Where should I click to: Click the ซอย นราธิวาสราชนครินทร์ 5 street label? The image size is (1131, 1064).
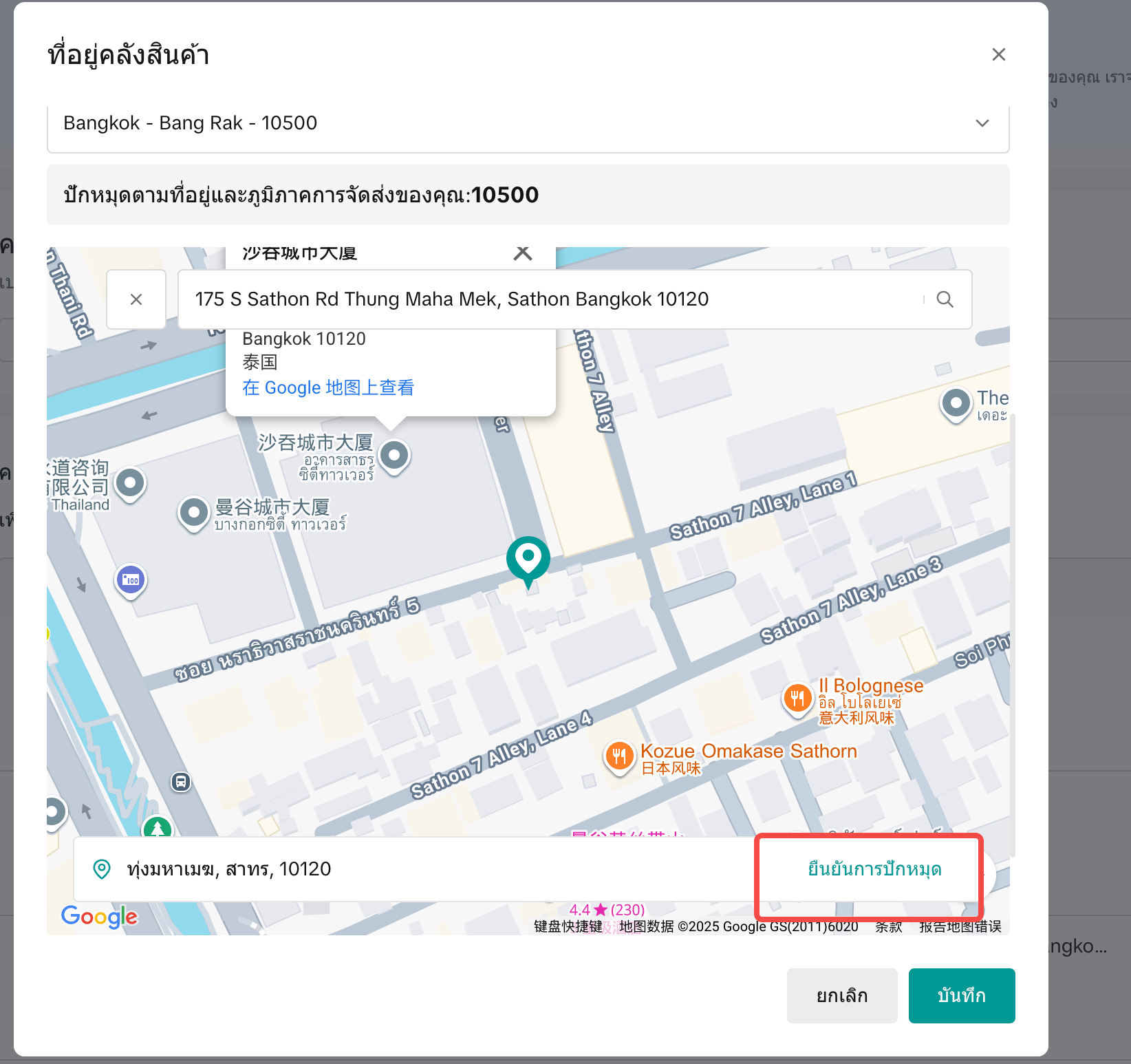click(x=297, y=639)
